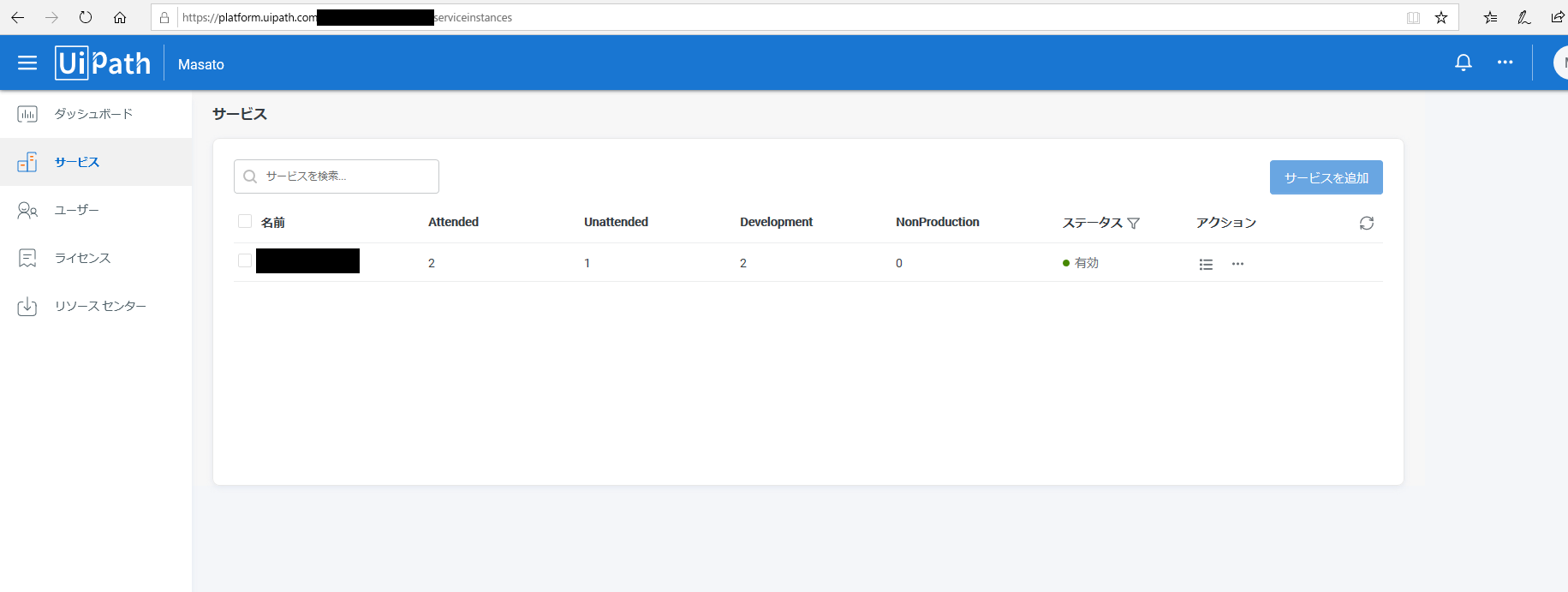Image resolution: width=1568 pixels, height=592 pixels.
Task: Click the Attended value 2
Action: tap(432, 263)
